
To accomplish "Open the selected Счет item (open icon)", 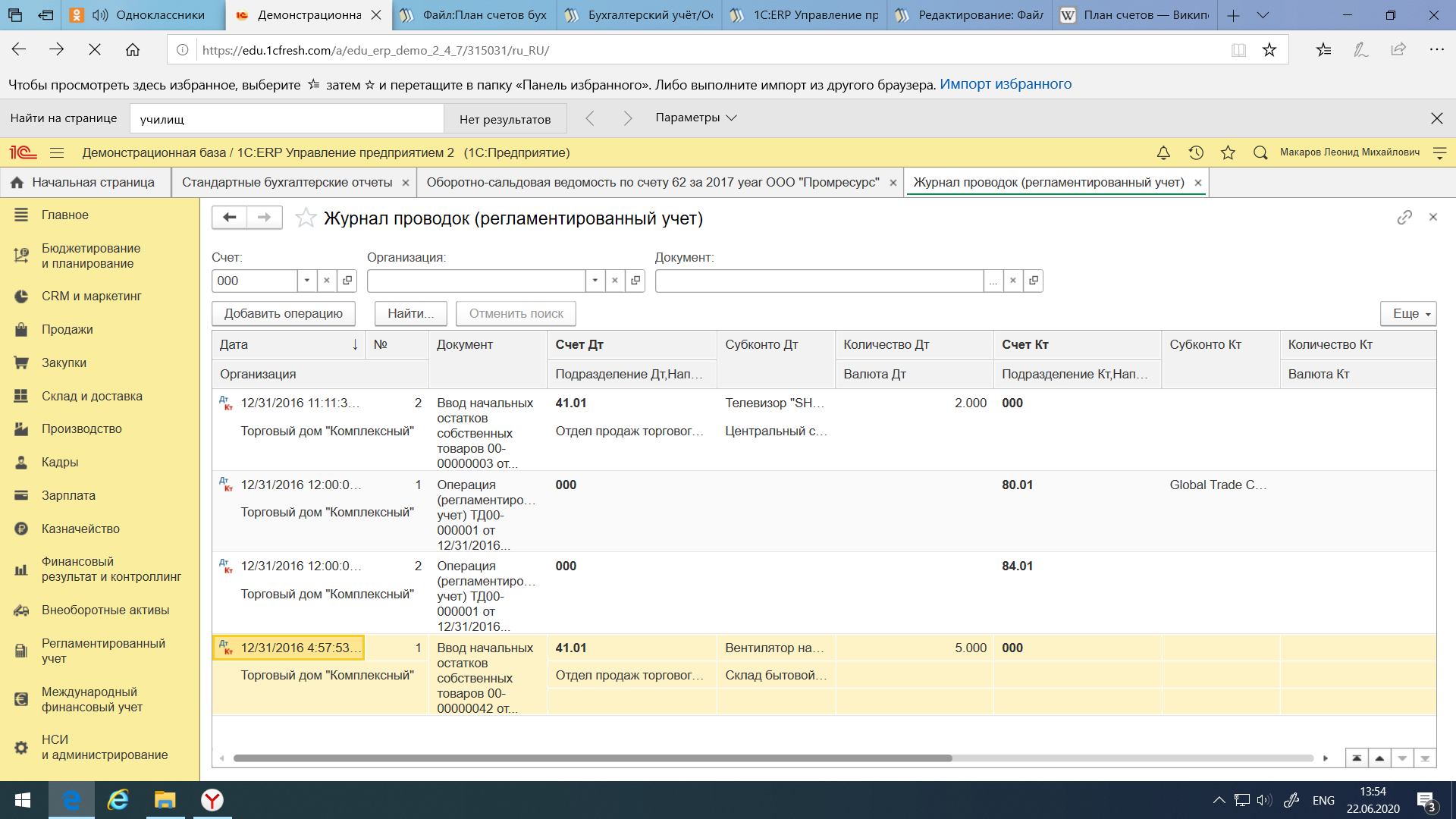I will click(347, 281).
